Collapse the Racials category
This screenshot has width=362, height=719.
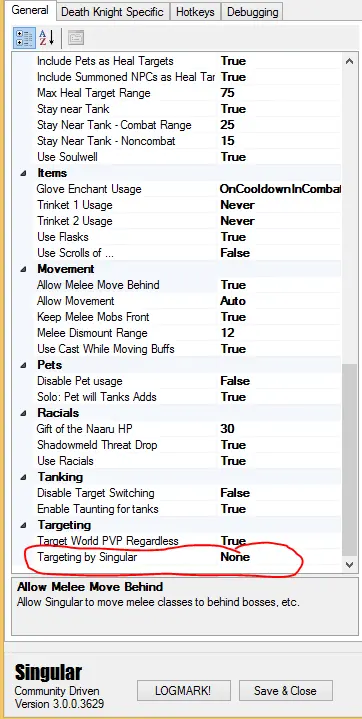point(23,413)
